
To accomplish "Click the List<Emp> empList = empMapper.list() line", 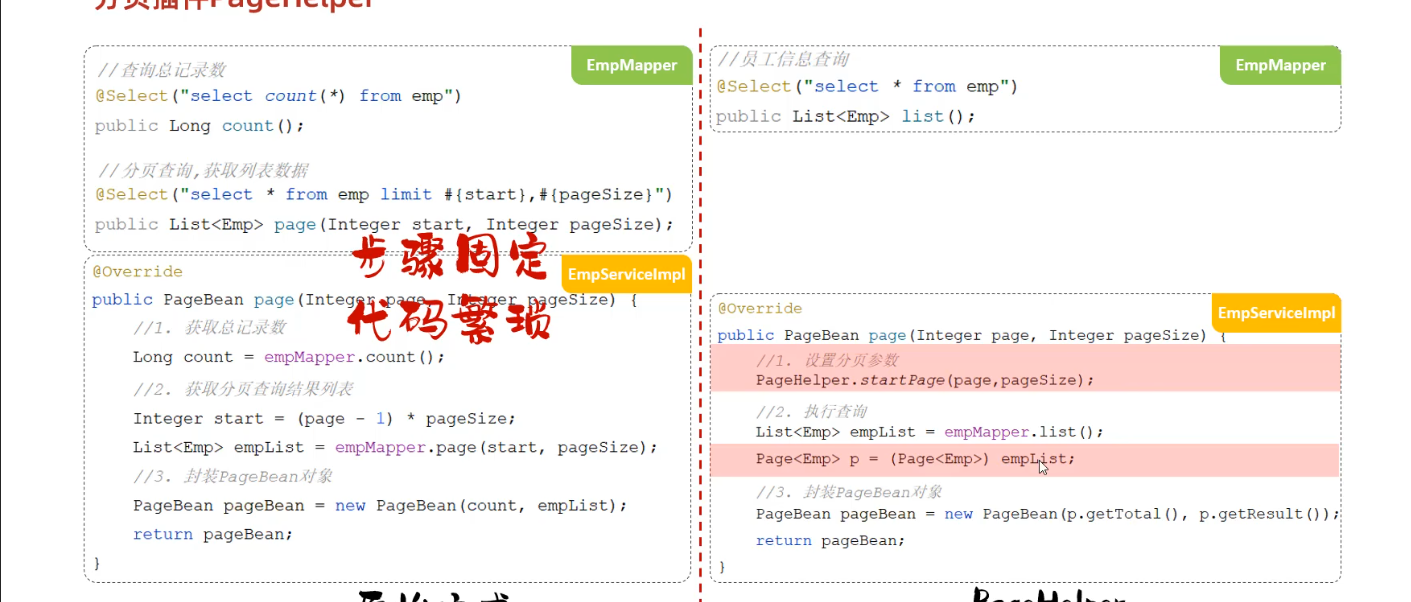I will [x=929, y=432].
